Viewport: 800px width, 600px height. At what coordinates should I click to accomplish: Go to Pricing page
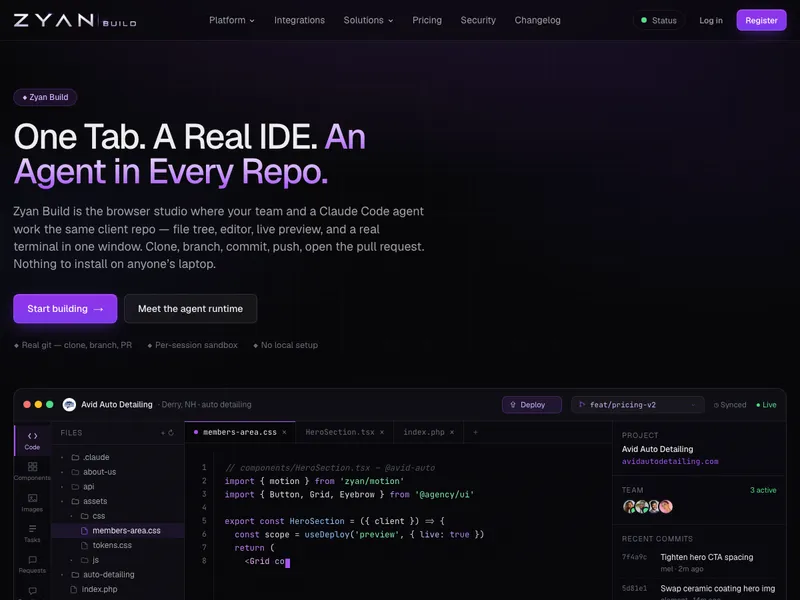pyautogui.click(x=427, y=20)
